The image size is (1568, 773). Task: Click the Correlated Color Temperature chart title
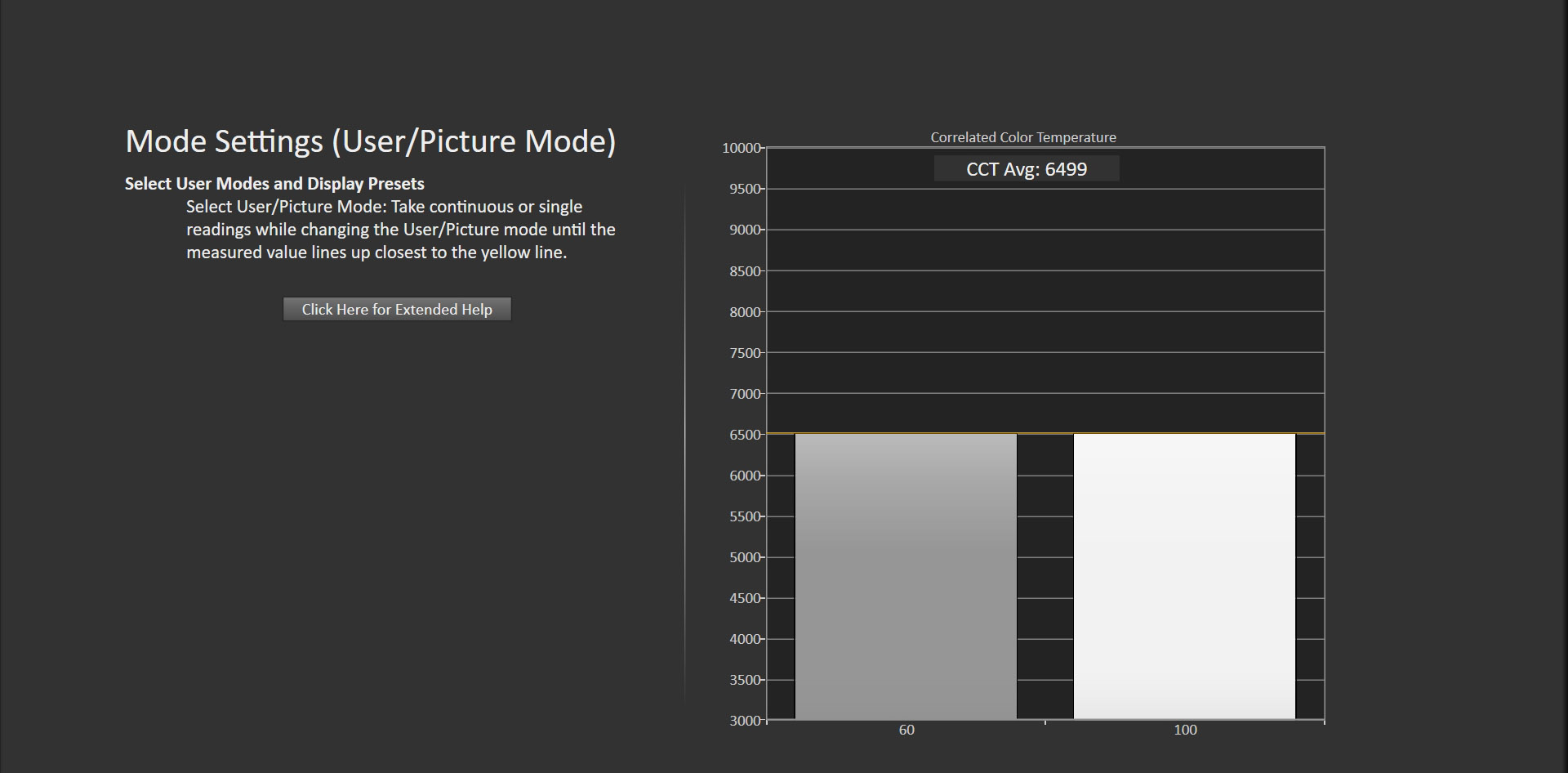[1022, 137]
